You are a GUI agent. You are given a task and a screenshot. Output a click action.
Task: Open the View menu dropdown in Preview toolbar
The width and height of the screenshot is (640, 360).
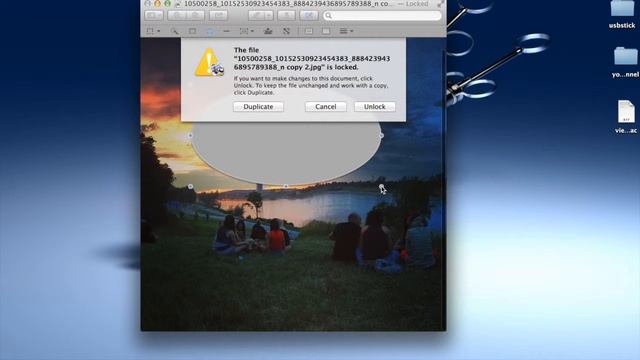point(153,16)
